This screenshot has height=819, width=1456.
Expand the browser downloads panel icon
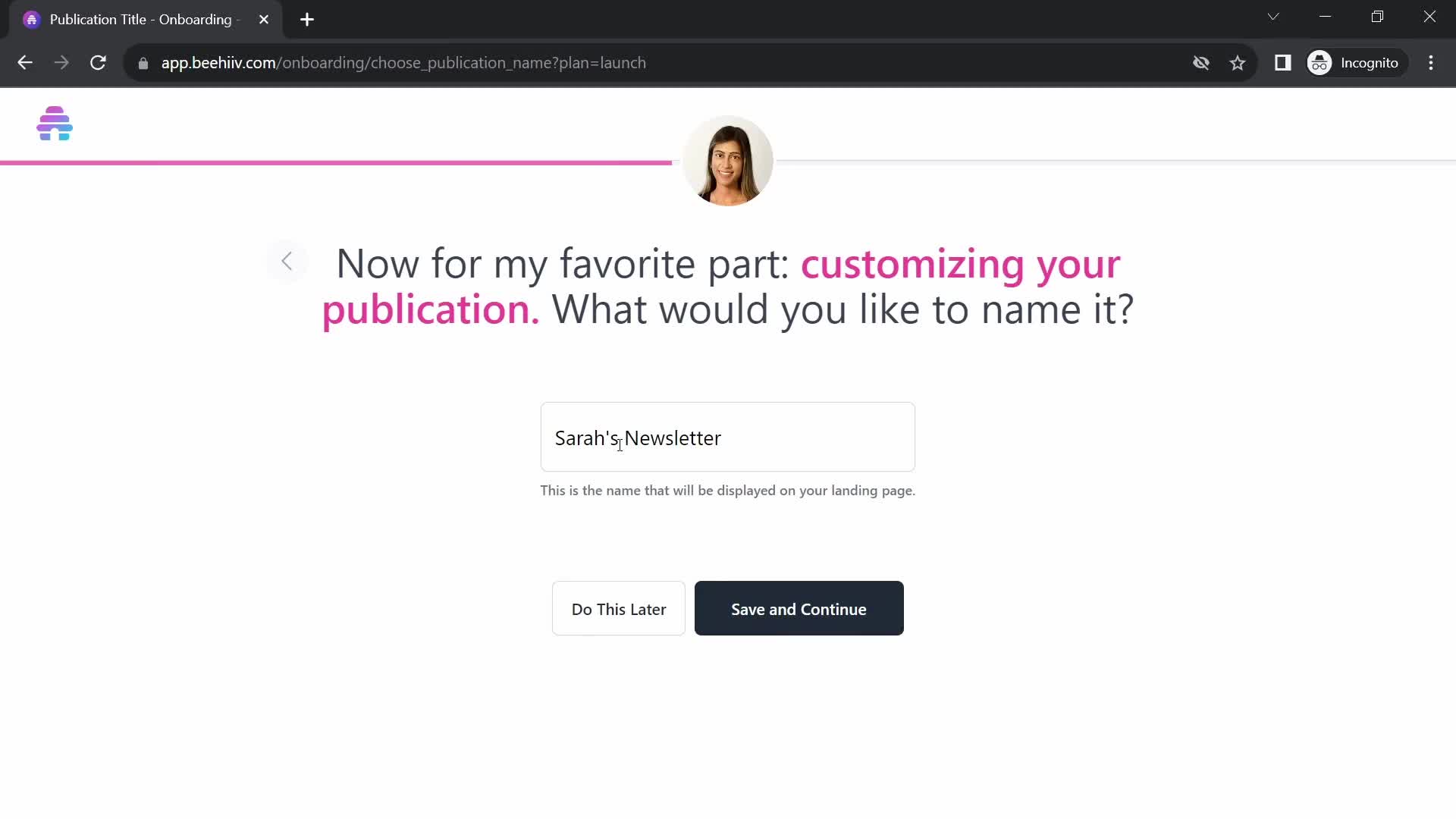click(1284, 62)
